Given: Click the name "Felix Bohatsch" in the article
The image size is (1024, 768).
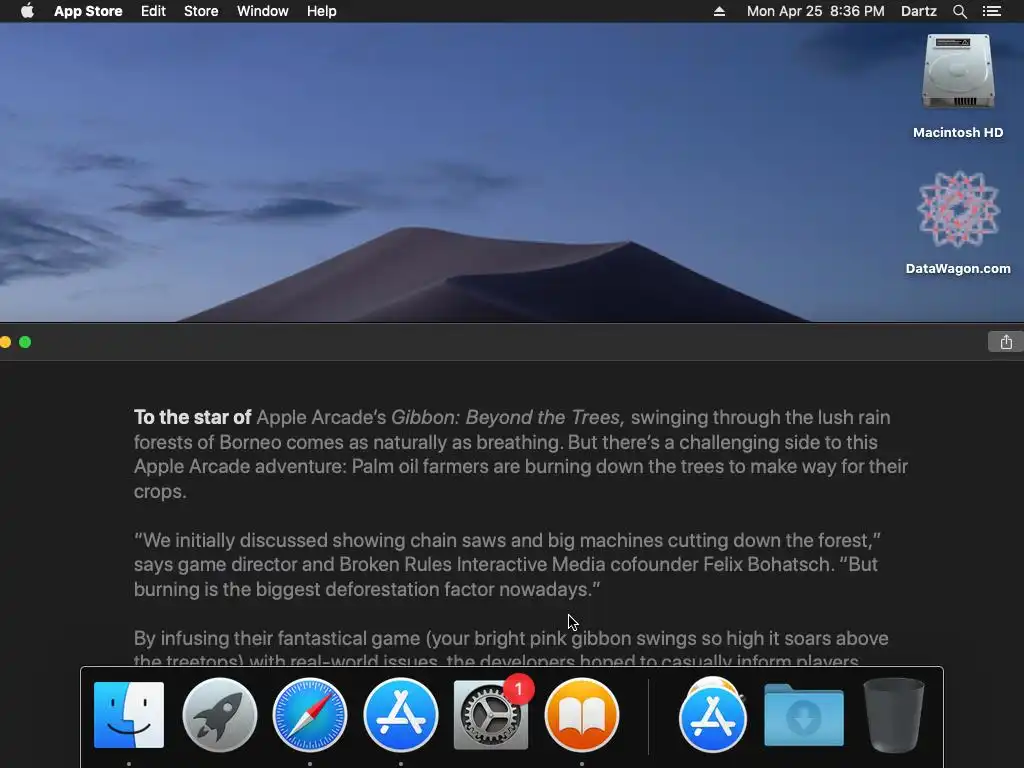Looking at the screenshot, I should pos(766,564).
